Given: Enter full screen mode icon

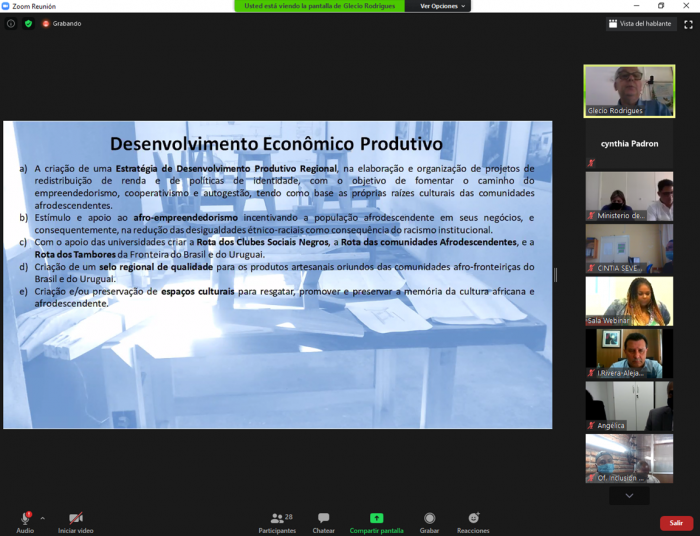Looking at the screenshot, I should pyautogui.click(x=688, y=24).
